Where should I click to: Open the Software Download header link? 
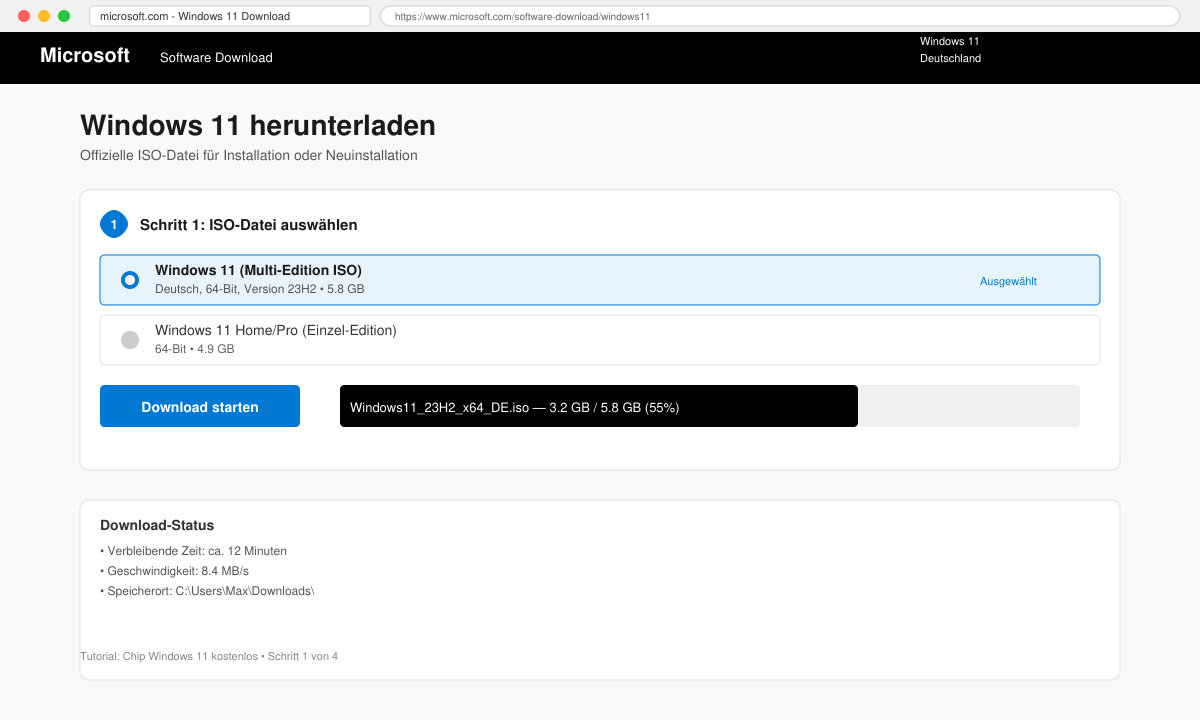pyautogui.click(x=216, y=58)
